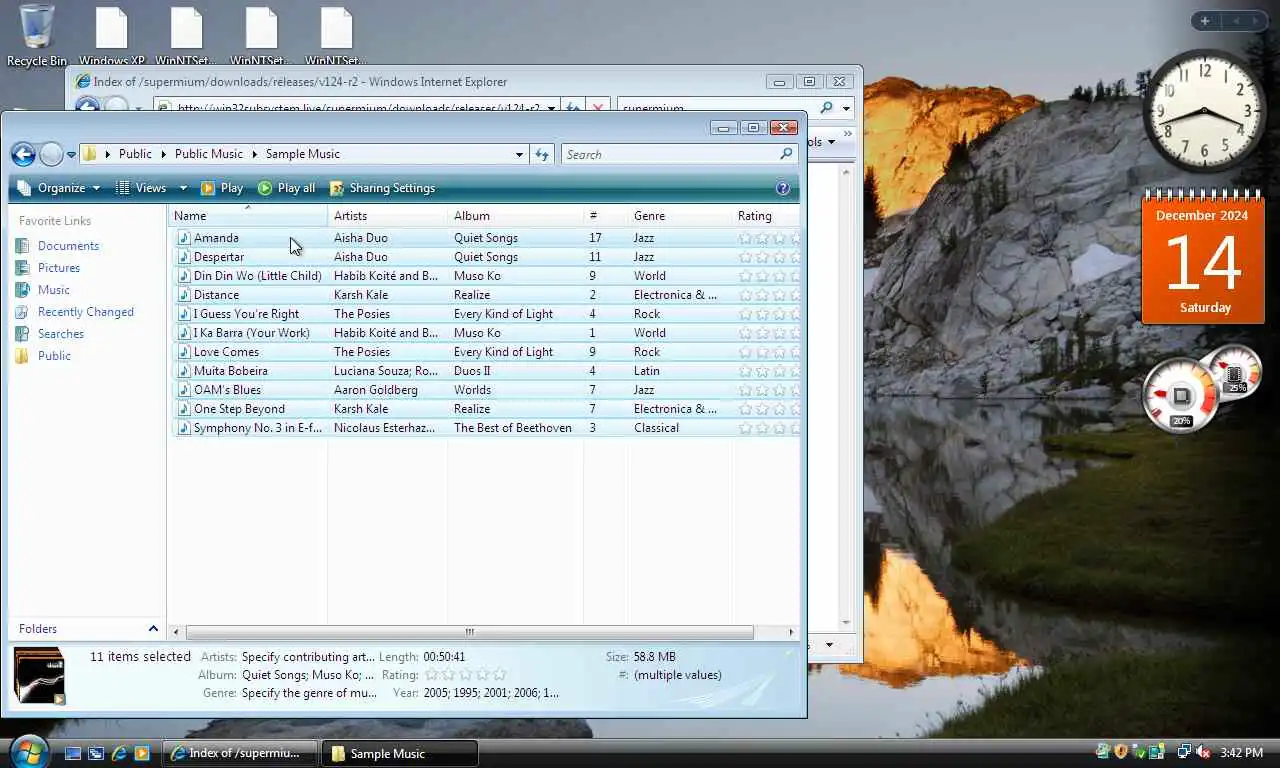Screen dimensions: 1280x768
Task: Set first rating star for Amanda row
Action: 745,238
